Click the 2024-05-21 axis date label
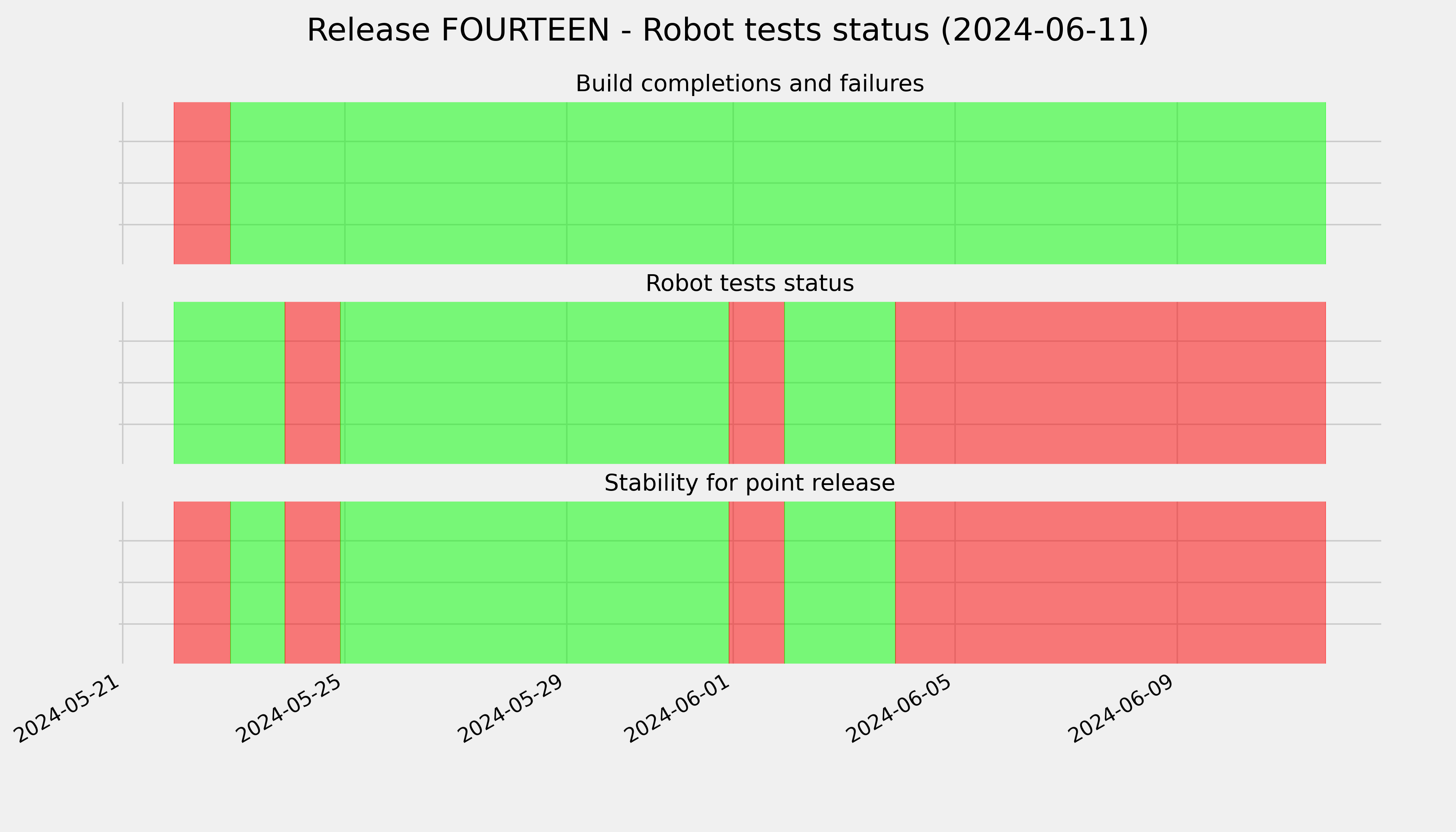The width and height of the screenshot is (1456, 832). click(x=69, y=708)
